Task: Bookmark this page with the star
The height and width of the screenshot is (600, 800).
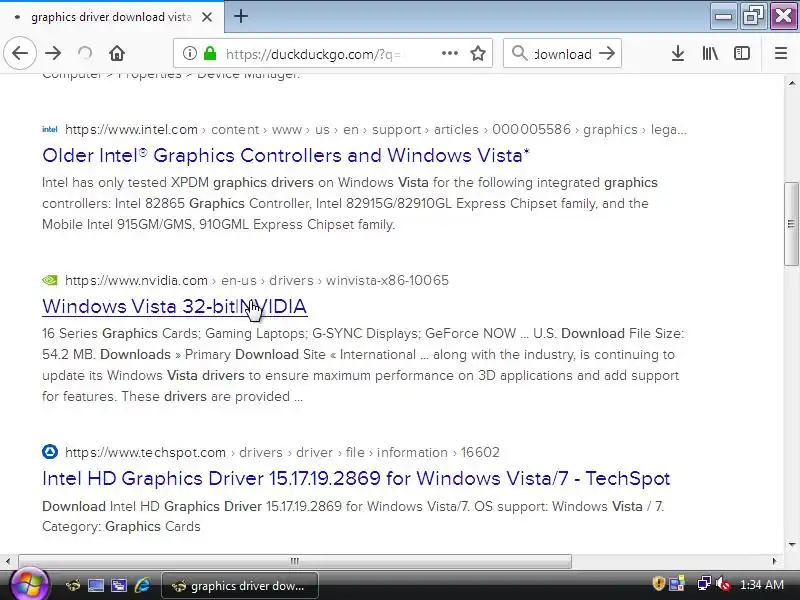Action: click(x=478, y=53)
